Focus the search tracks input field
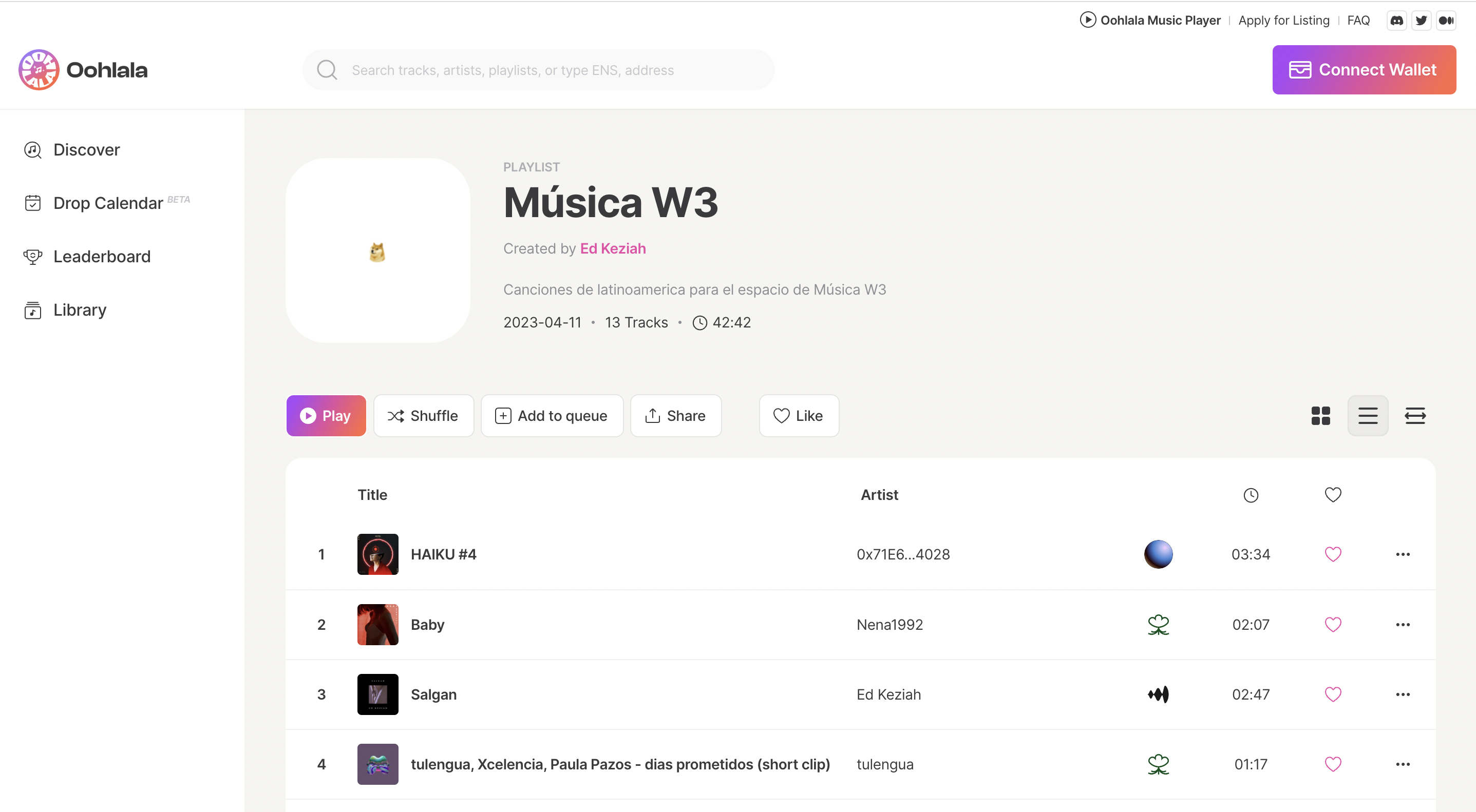 539,70
